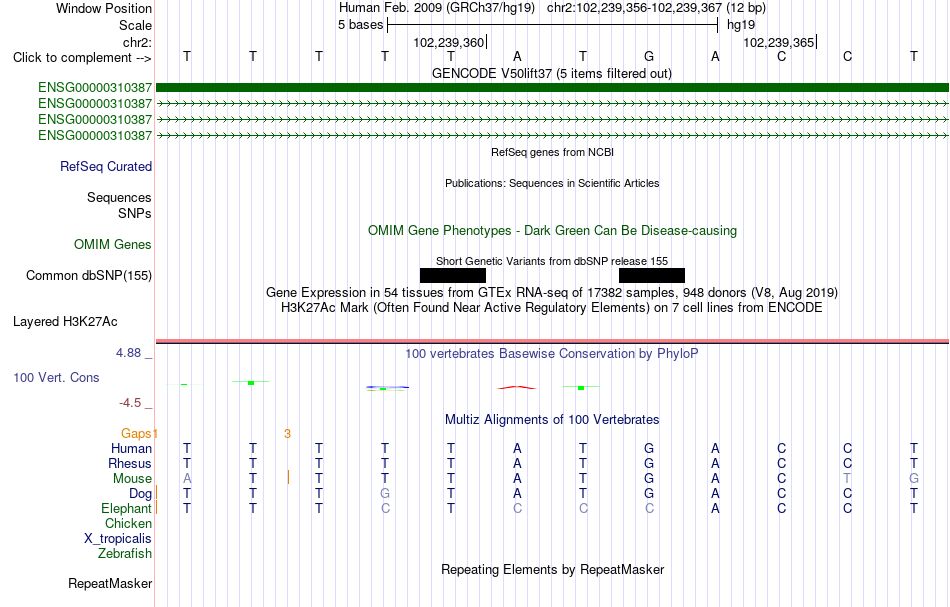950x607 pixels.
Task: Click the thick green GENCODE transcript bar
Action: tap(552, 88)
